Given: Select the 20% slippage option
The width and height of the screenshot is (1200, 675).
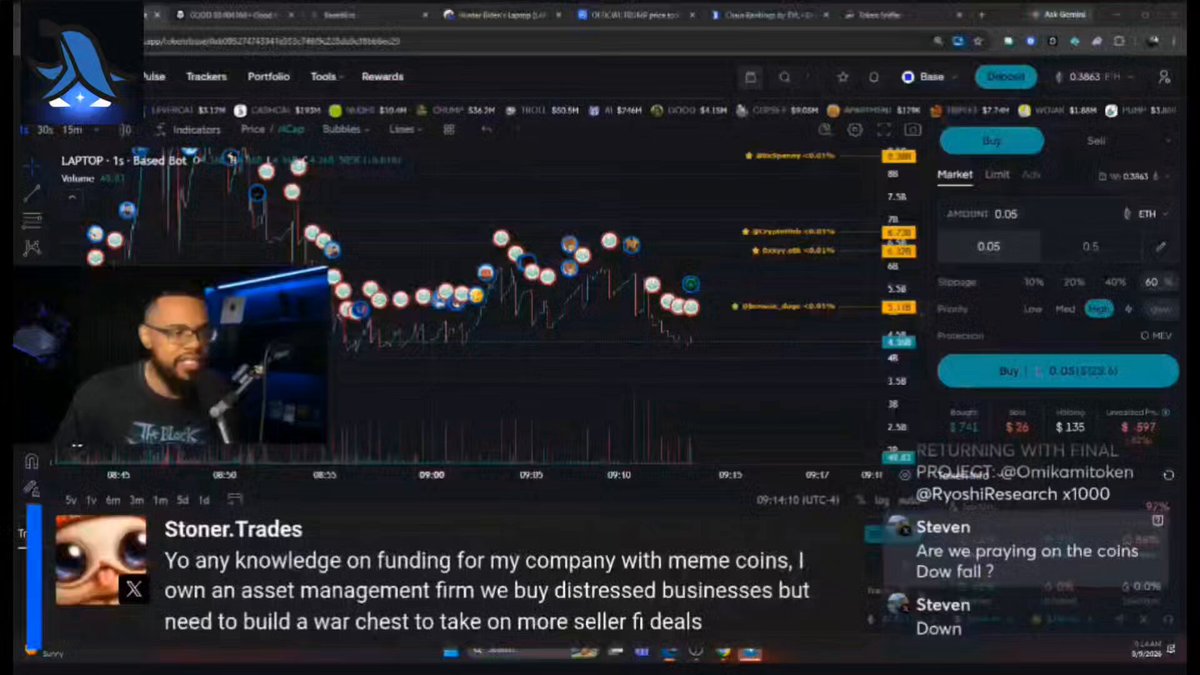Looking at the screenshot, I should (1074, 283).
